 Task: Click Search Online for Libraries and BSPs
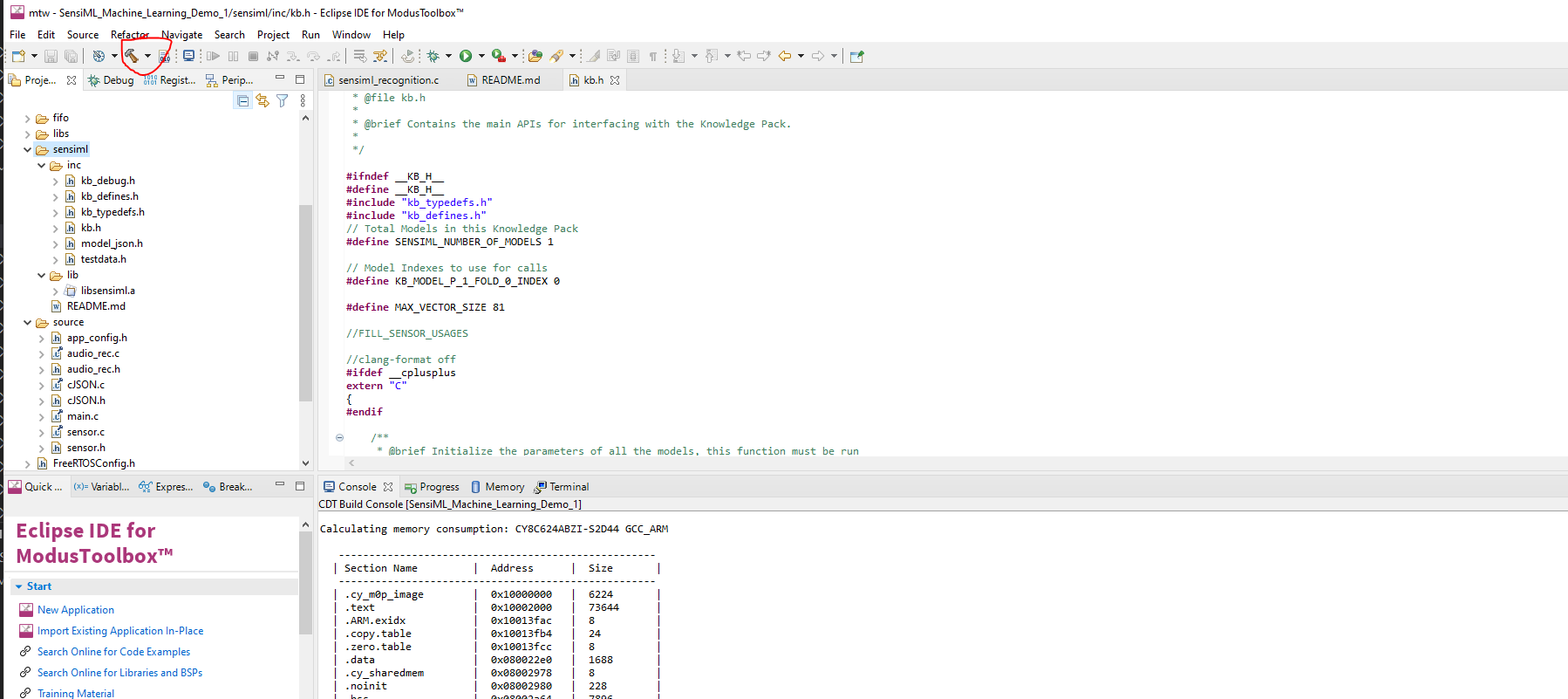click(x=119, y=673)
